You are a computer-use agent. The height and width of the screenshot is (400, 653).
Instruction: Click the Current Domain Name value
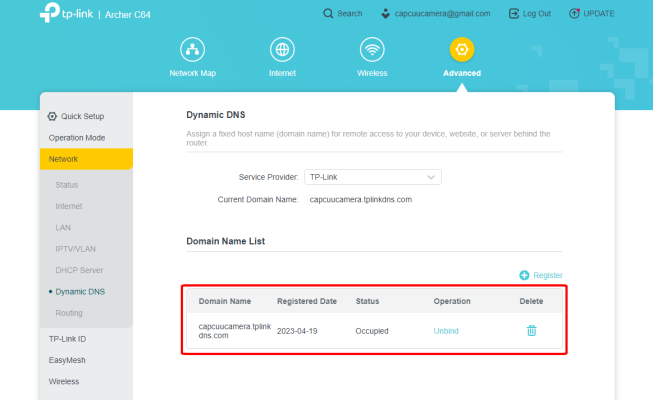361,200
